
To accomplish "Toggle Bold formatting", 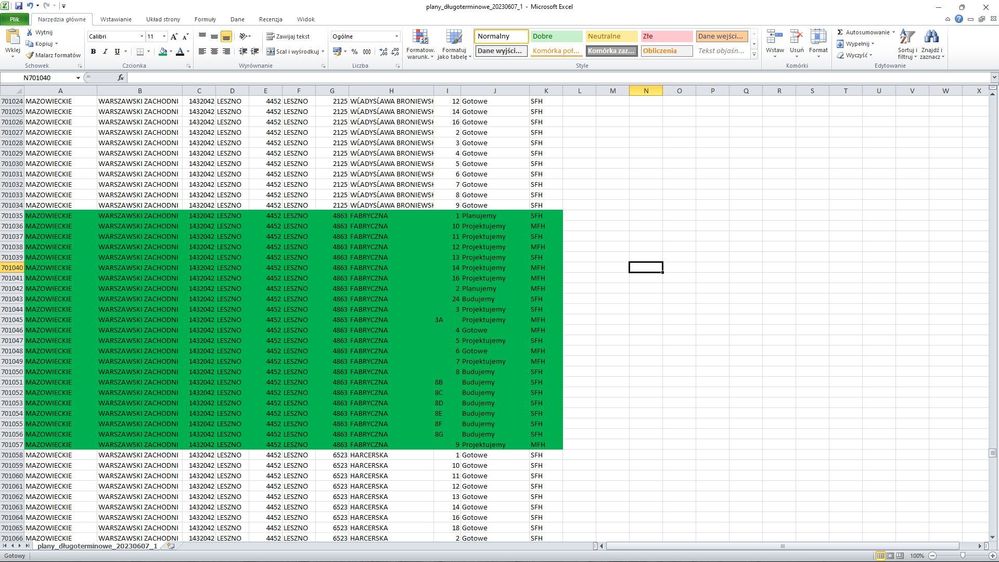I will point(93,52).
